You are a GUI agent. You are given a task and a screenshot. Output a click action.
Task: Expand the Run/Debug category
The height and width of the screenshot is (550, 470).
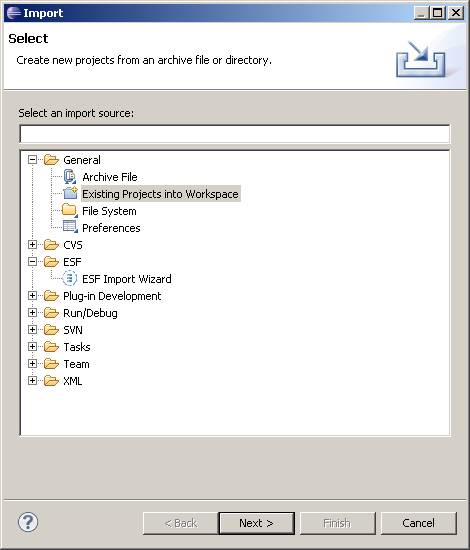(x=32, y=313)
